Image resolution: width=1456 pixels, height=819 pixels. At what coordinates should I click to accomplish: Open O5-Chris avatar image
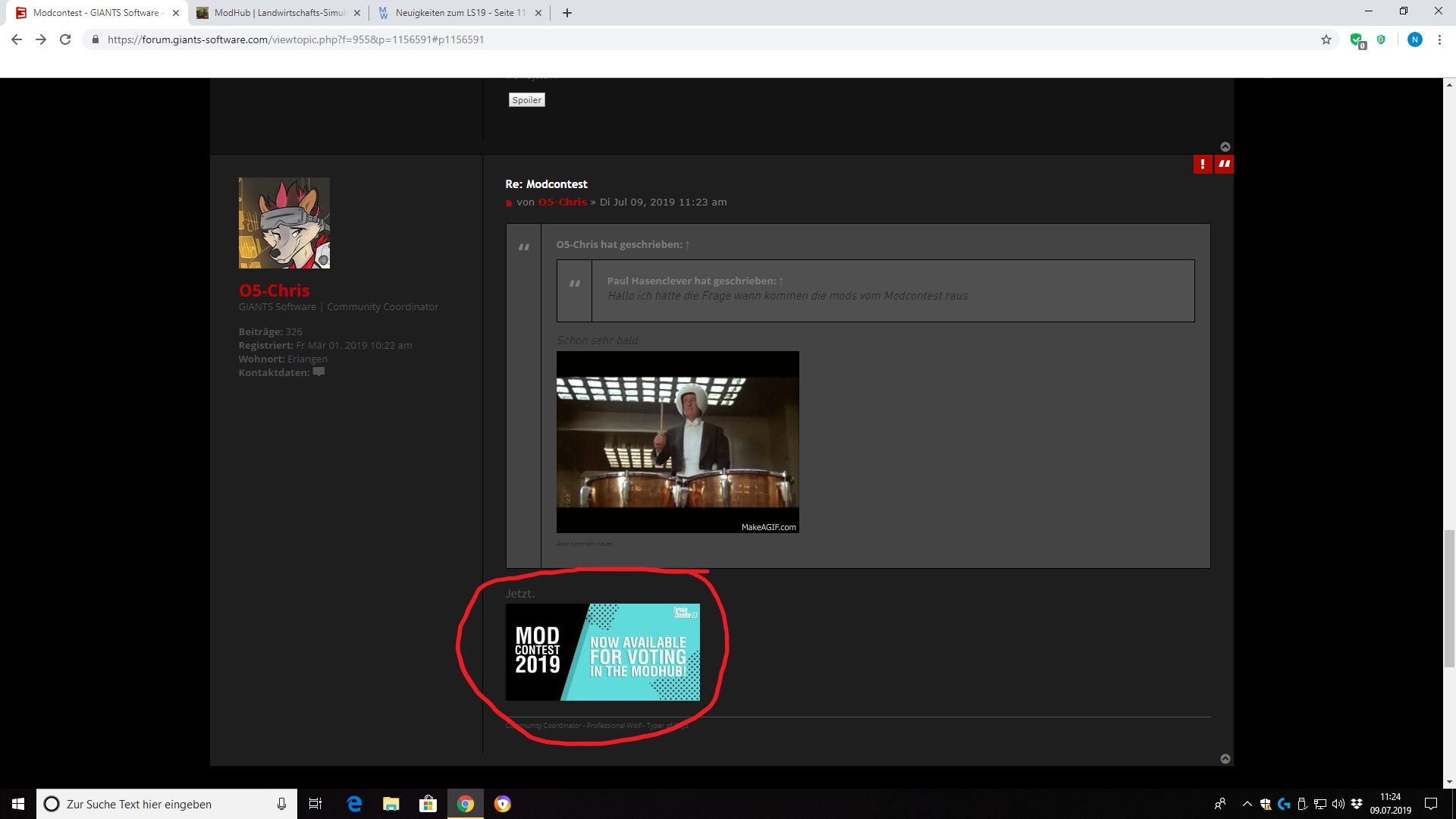point(284,223)
